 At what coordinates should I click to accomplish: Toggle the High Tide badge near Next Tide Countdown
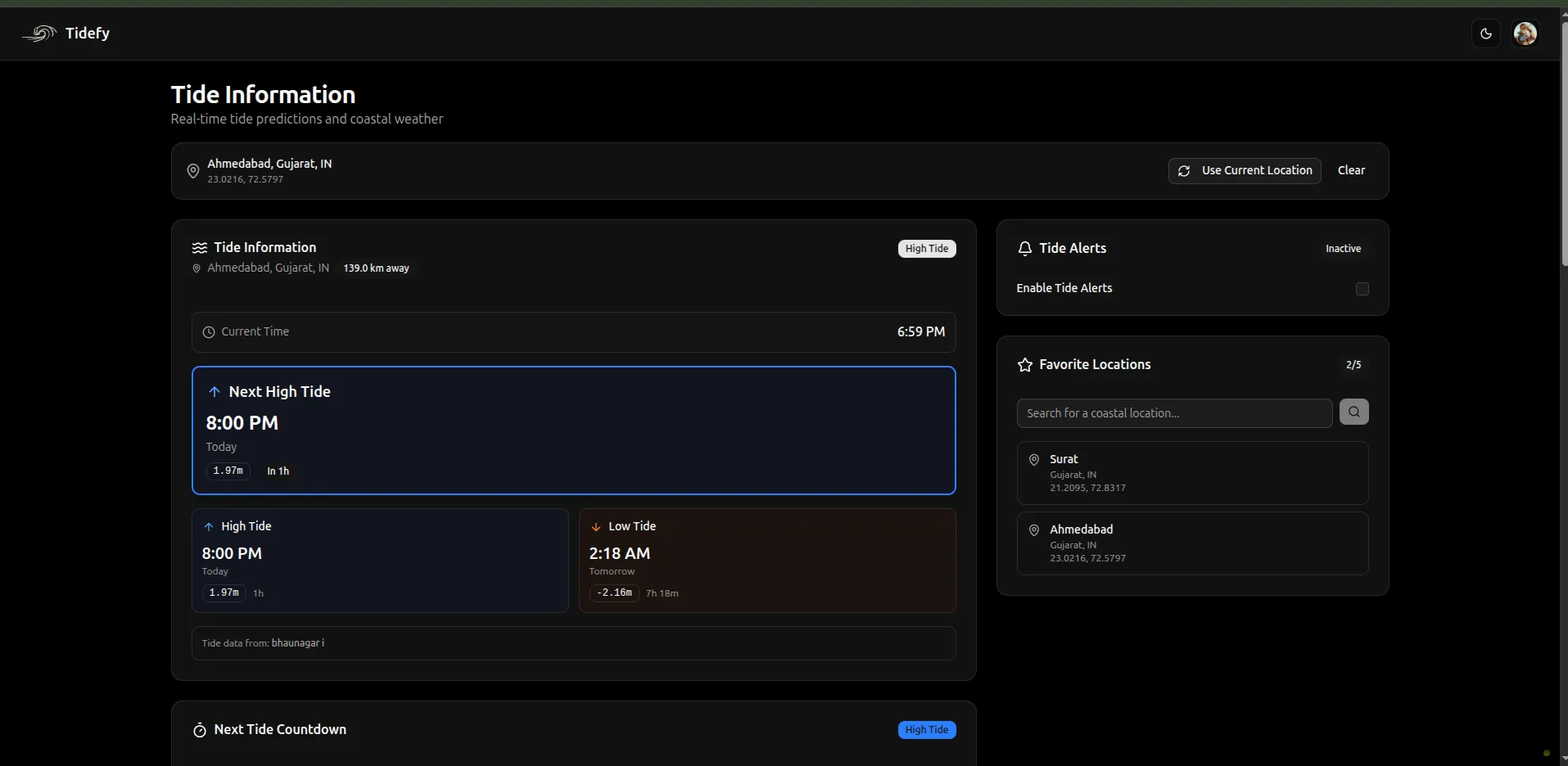coord(926,729)
